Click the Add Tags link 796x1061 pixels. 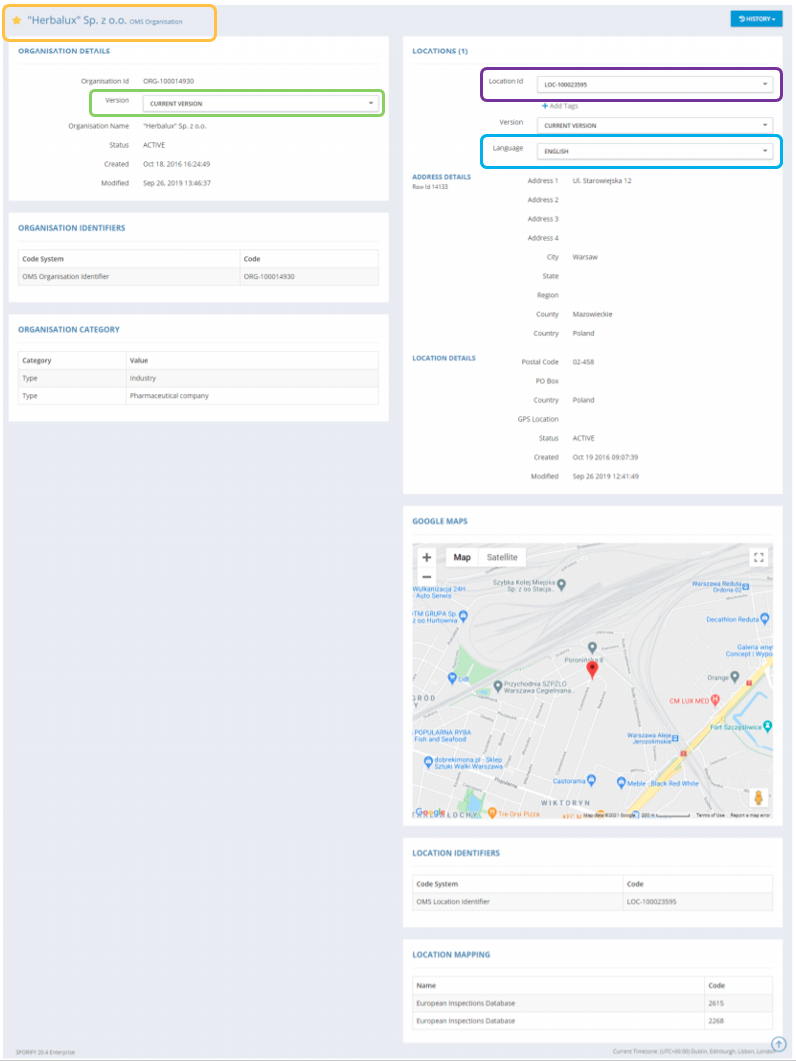(x=560, y=106)
